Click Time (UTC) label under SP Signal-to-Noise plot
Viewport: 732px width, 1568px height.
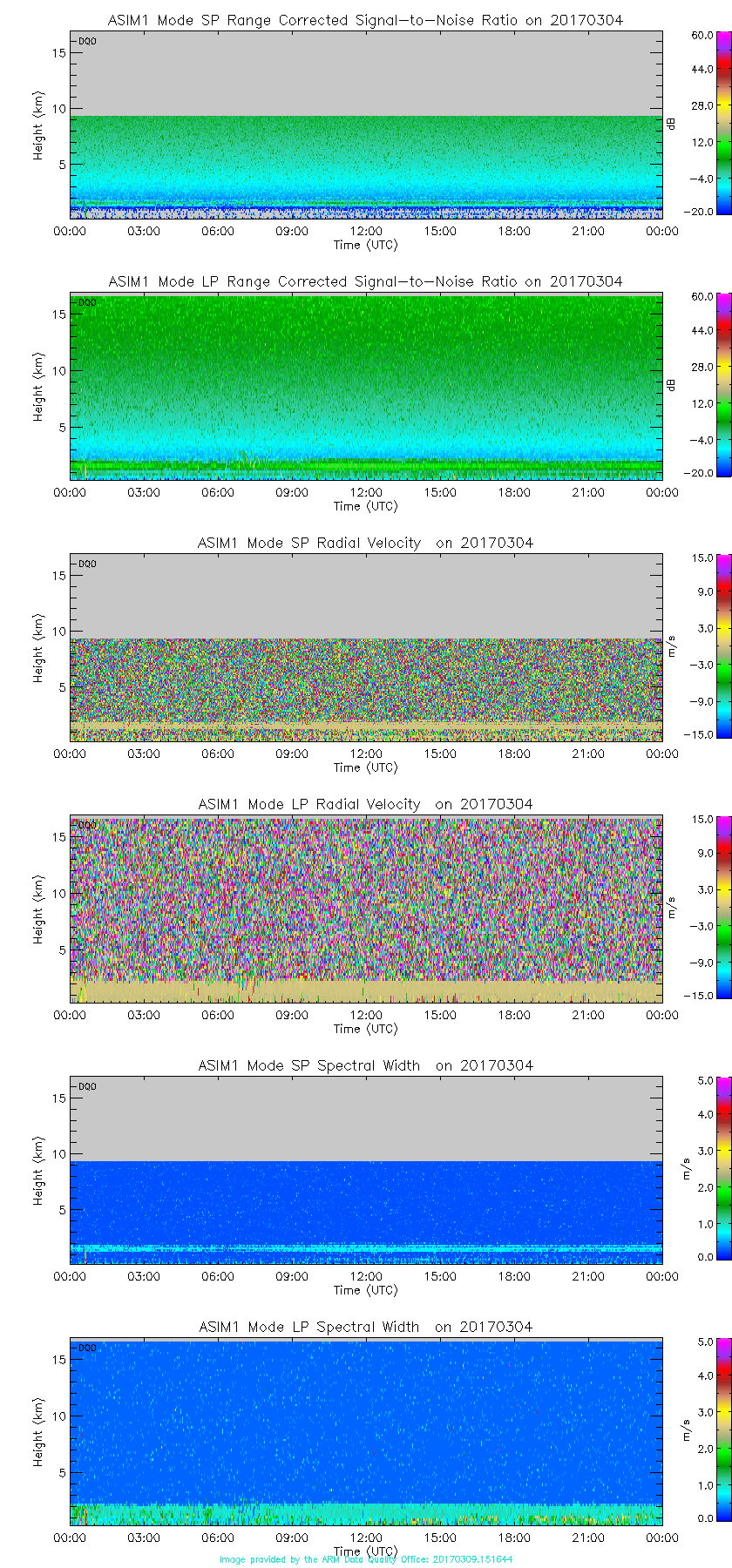tap(365, 245)
